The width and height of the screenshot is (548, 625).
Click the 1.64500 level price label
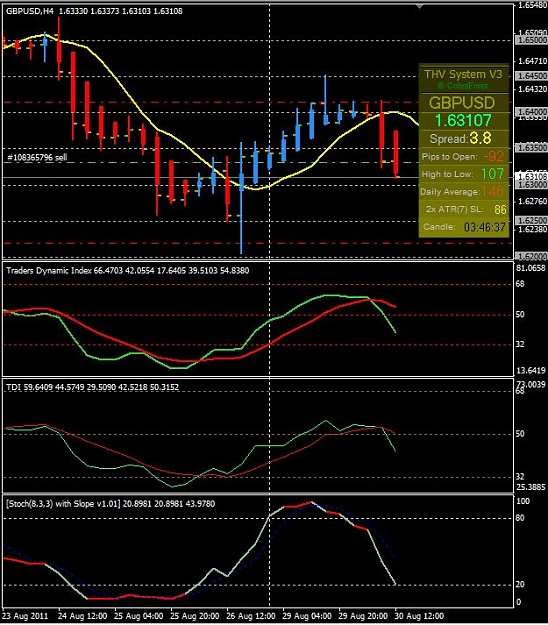(x=531, y=76)
